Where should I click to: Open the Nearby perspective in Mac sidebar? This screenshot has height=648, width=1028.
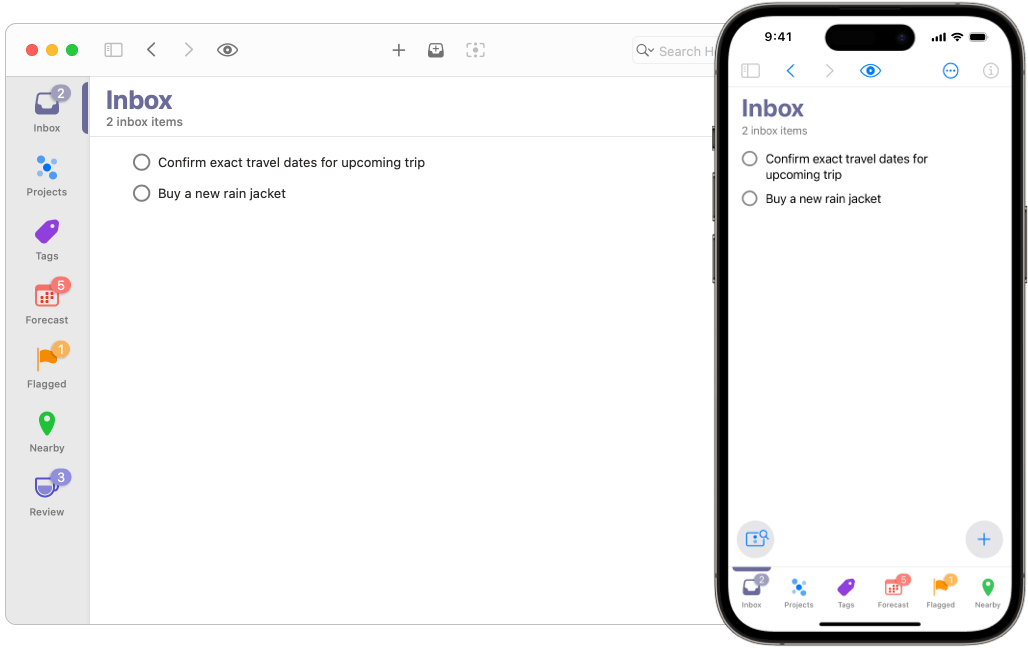[47, 432]
